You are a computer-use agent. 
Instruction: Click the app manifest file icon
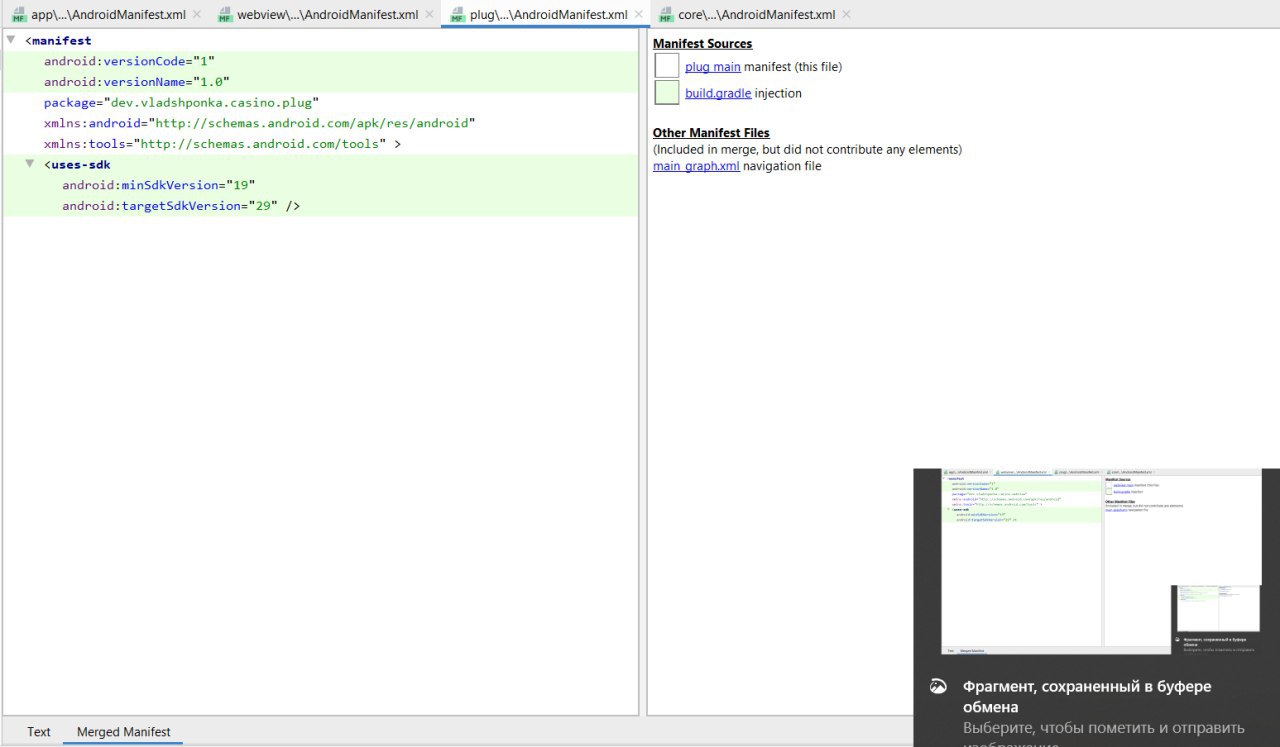pyautogui.click(x=19, y=14)
